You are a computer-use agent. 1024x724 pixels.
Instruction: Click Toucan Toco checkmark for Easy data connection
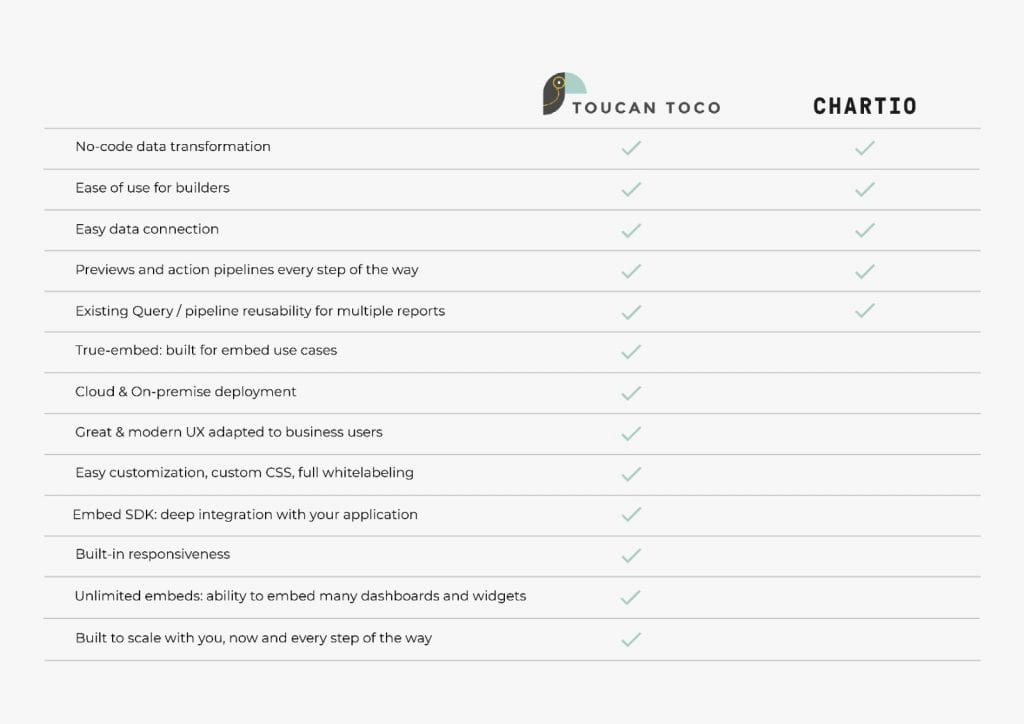tap(631, 230)
